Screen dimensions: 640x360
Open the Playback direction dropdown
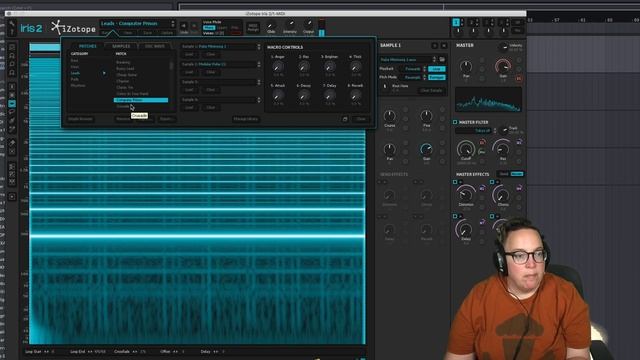click(413, 69)
